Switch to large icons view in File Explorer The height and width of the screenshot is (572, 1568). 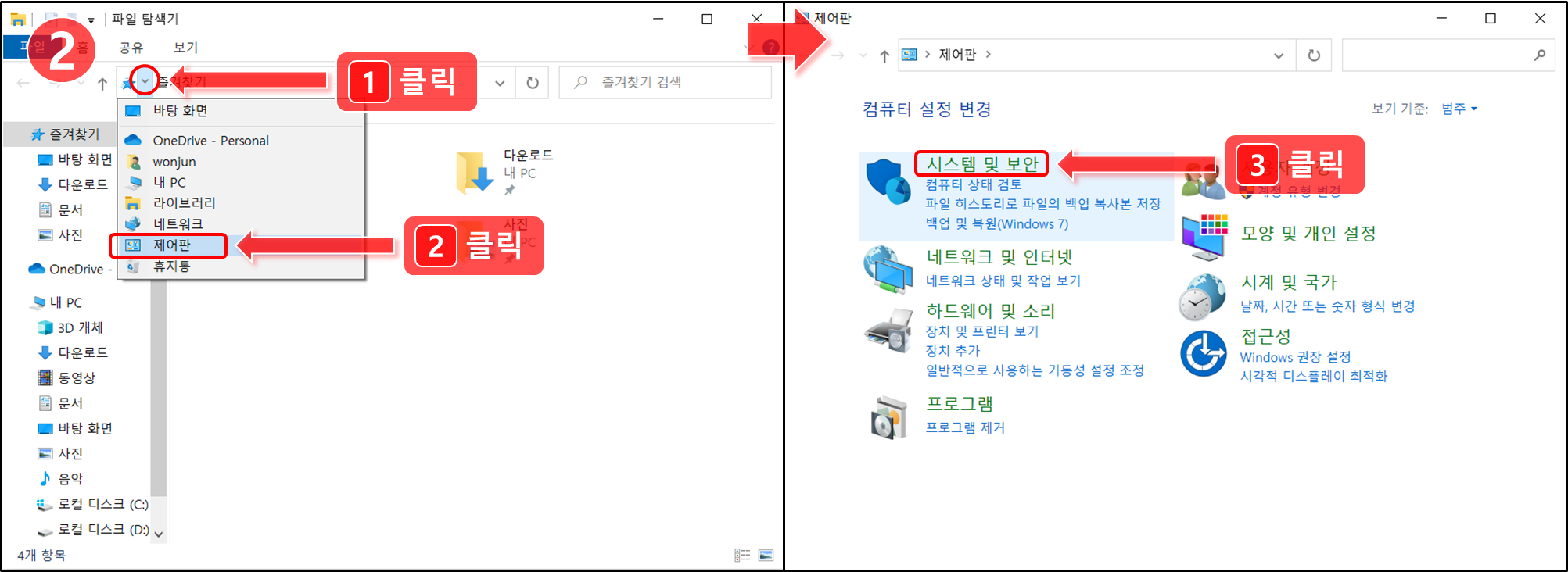(x=766, y=556)
